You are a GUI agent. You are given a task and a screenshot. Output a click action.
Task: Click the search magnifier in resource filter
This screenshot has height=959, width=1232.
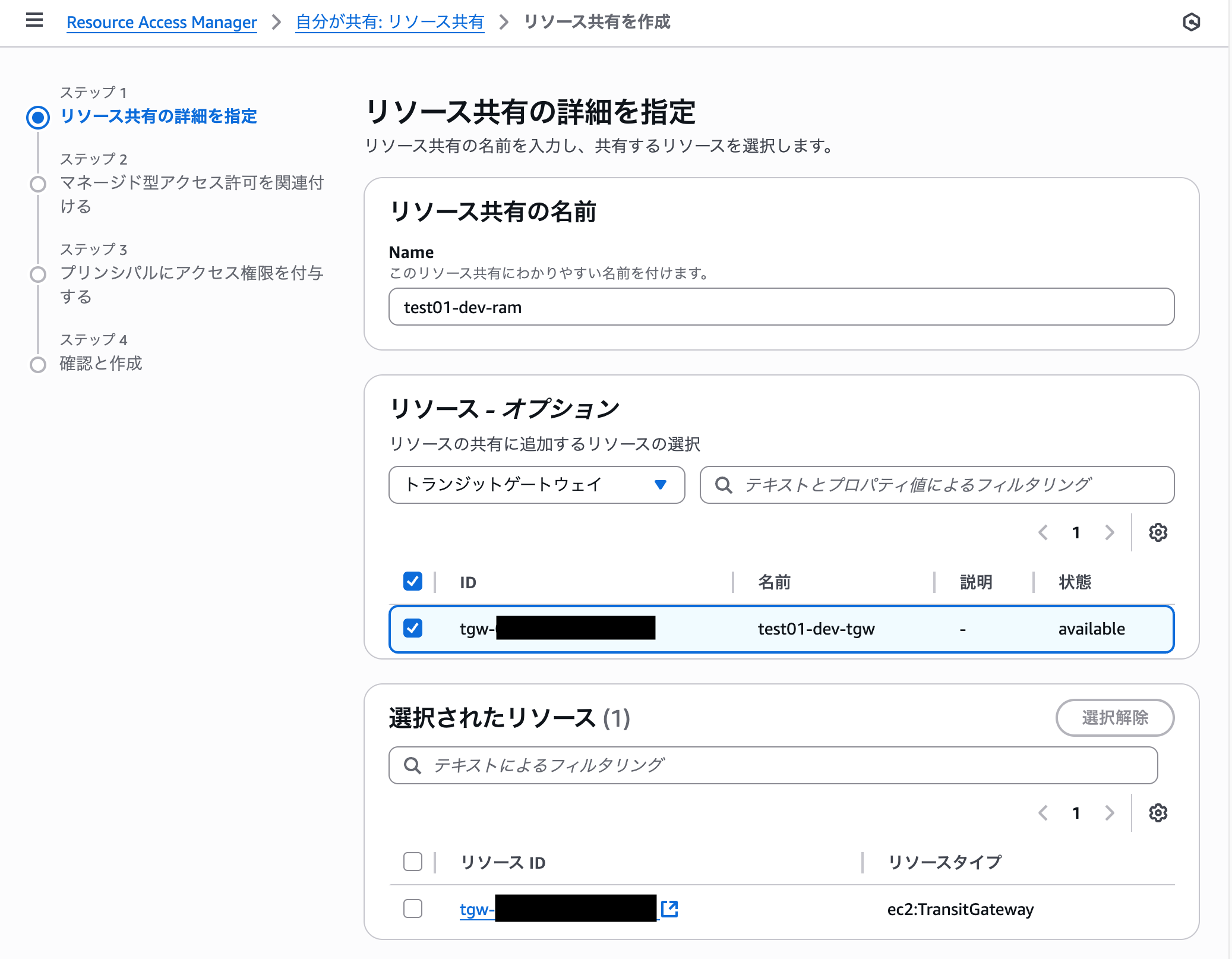[724, 485]
